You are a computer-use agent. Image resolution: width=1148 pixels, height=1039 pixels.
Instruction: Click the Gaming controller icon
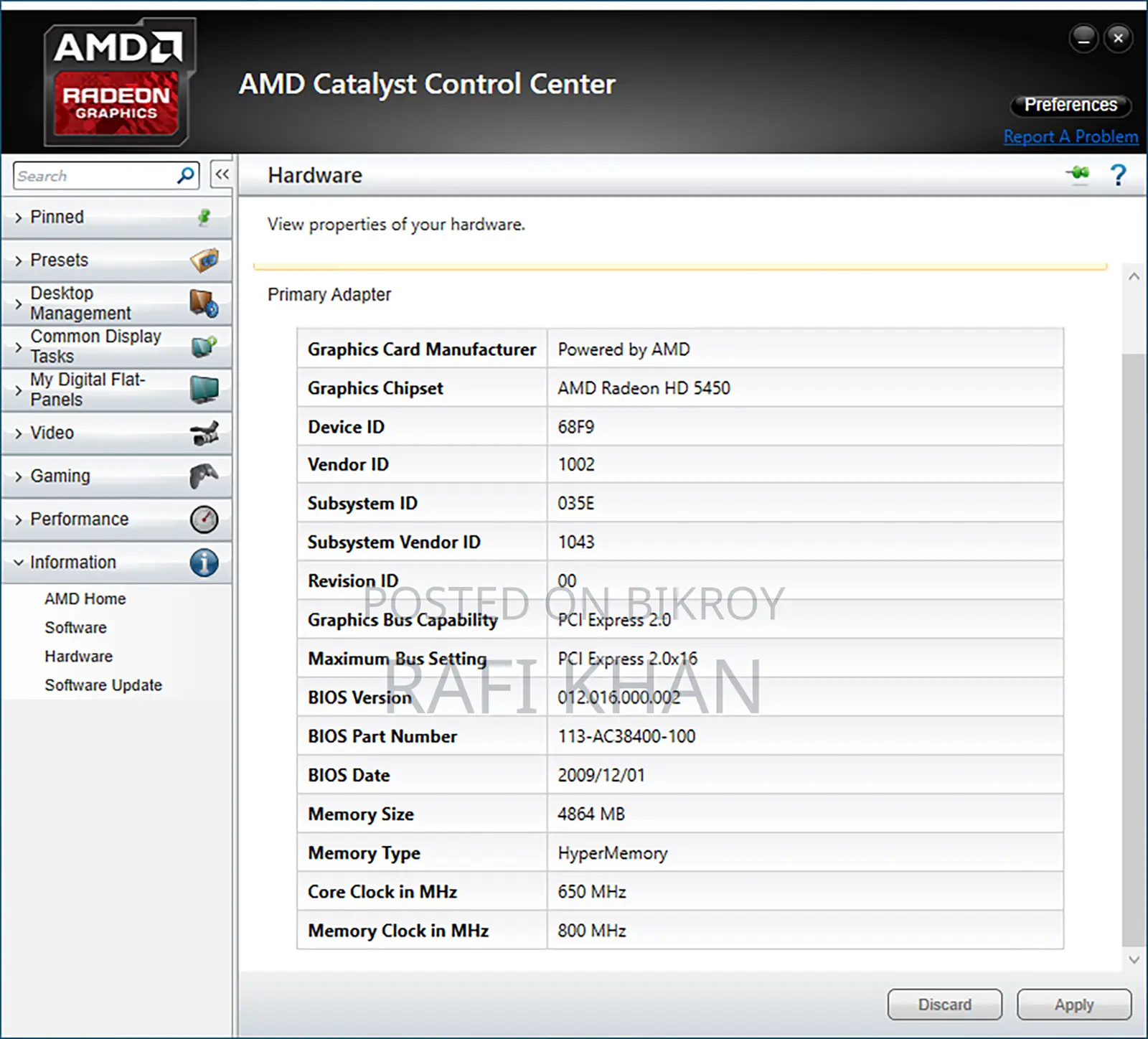pyautogui.click(x=204, y=476)
